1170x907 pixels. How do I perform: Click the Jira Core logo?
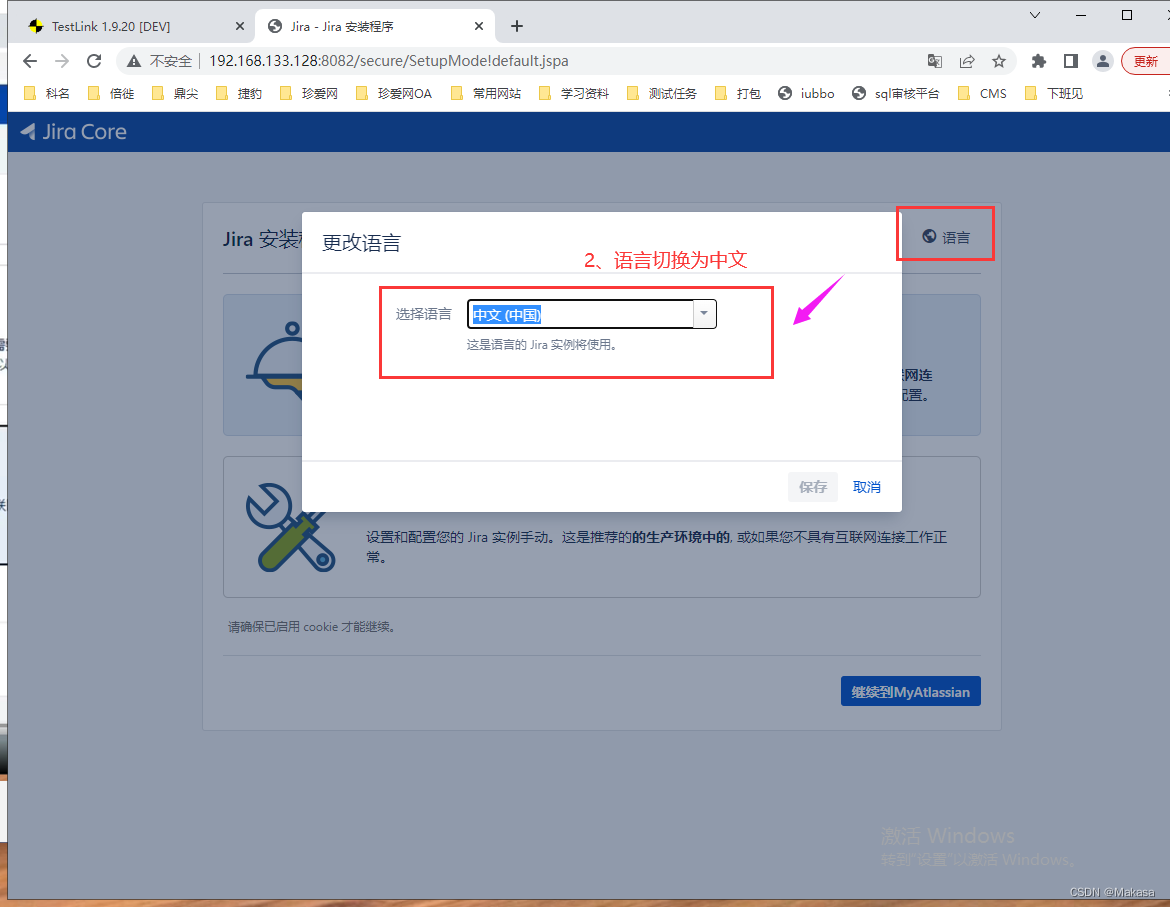tap(74, 132)
